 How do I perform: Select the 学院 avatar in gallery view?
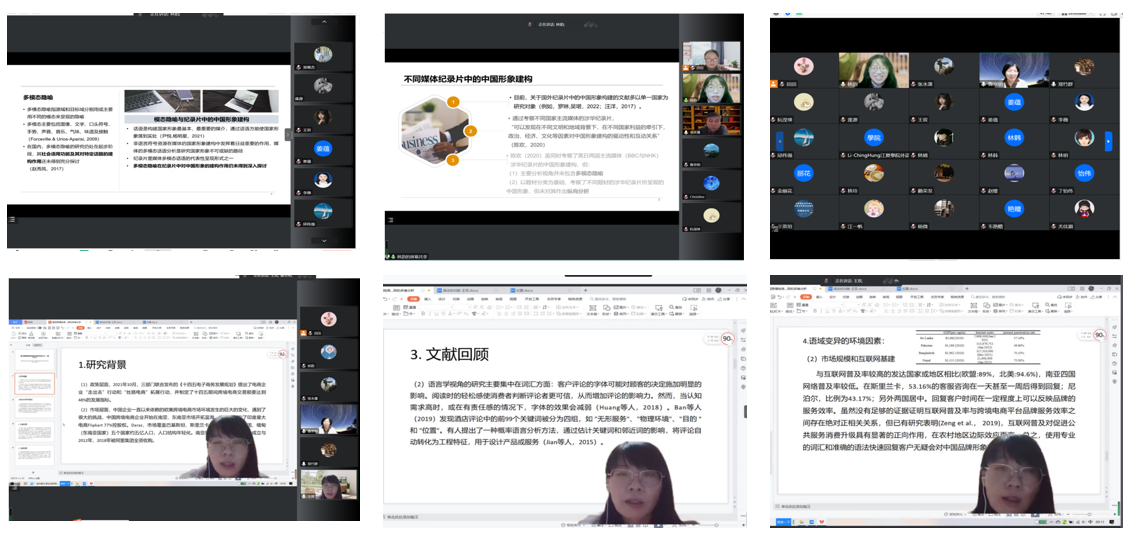coord(873,139)
